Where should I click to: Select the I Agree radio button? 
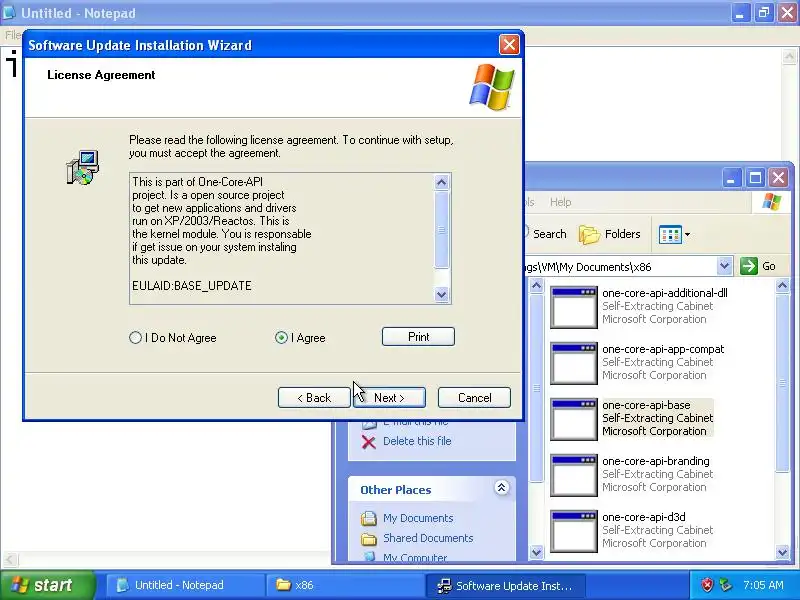281,338
